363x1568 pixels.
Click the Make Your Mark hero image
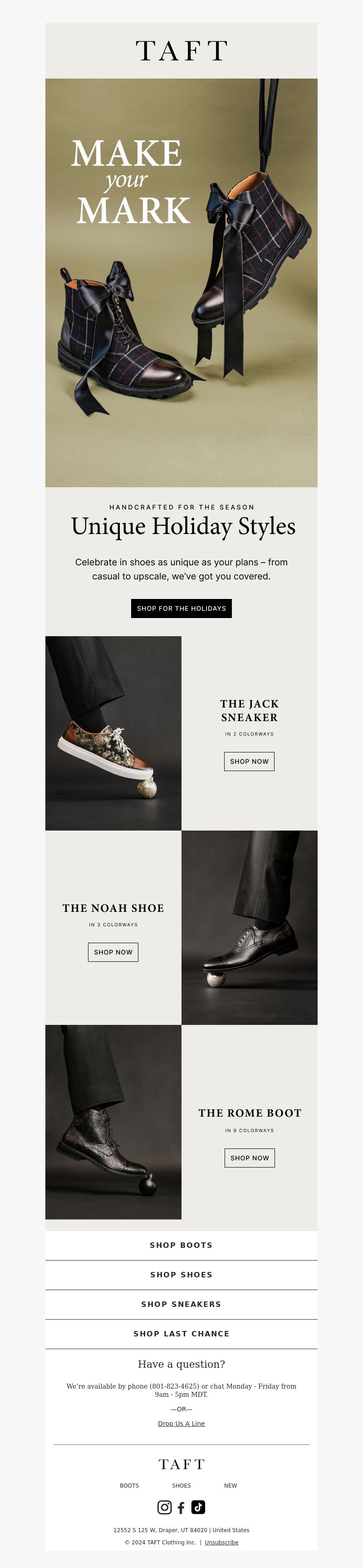pyautogui.click(x=181, y=282)
